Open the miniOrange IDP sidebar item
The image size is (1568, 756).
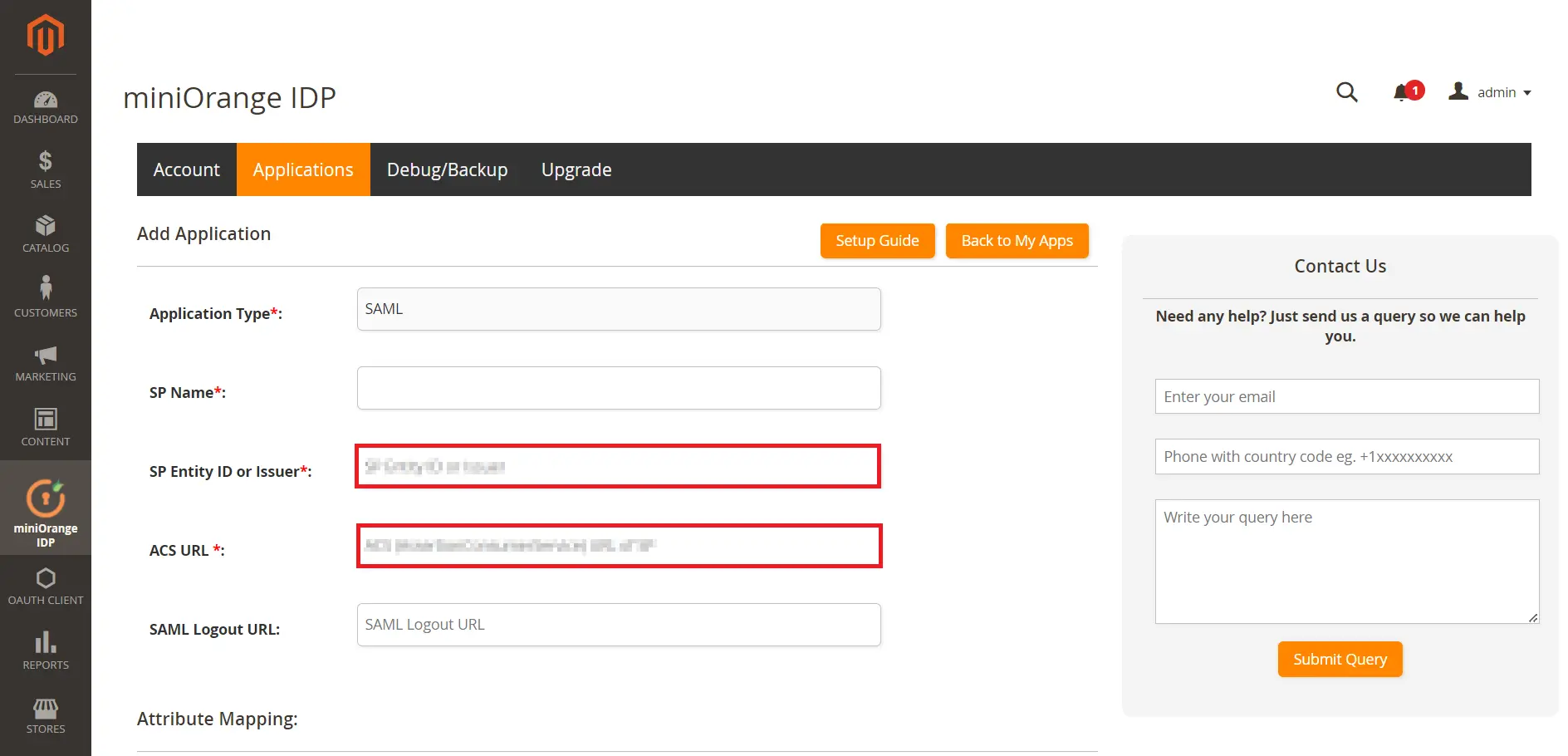pyautogui.click(x=46, y=508)
